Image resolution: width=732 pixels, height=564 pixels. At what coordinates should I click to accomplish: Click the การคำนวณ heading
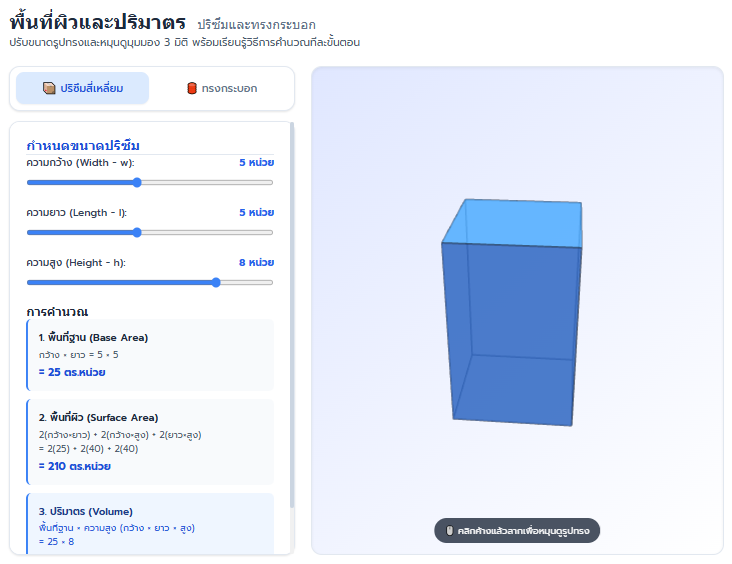[57, 312]
